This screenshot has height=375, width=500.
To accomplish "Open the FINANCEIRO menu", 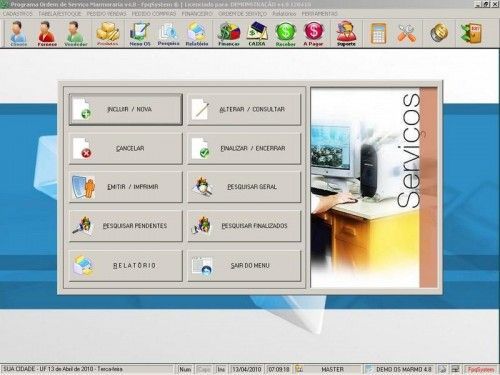I will click(197, 14).
